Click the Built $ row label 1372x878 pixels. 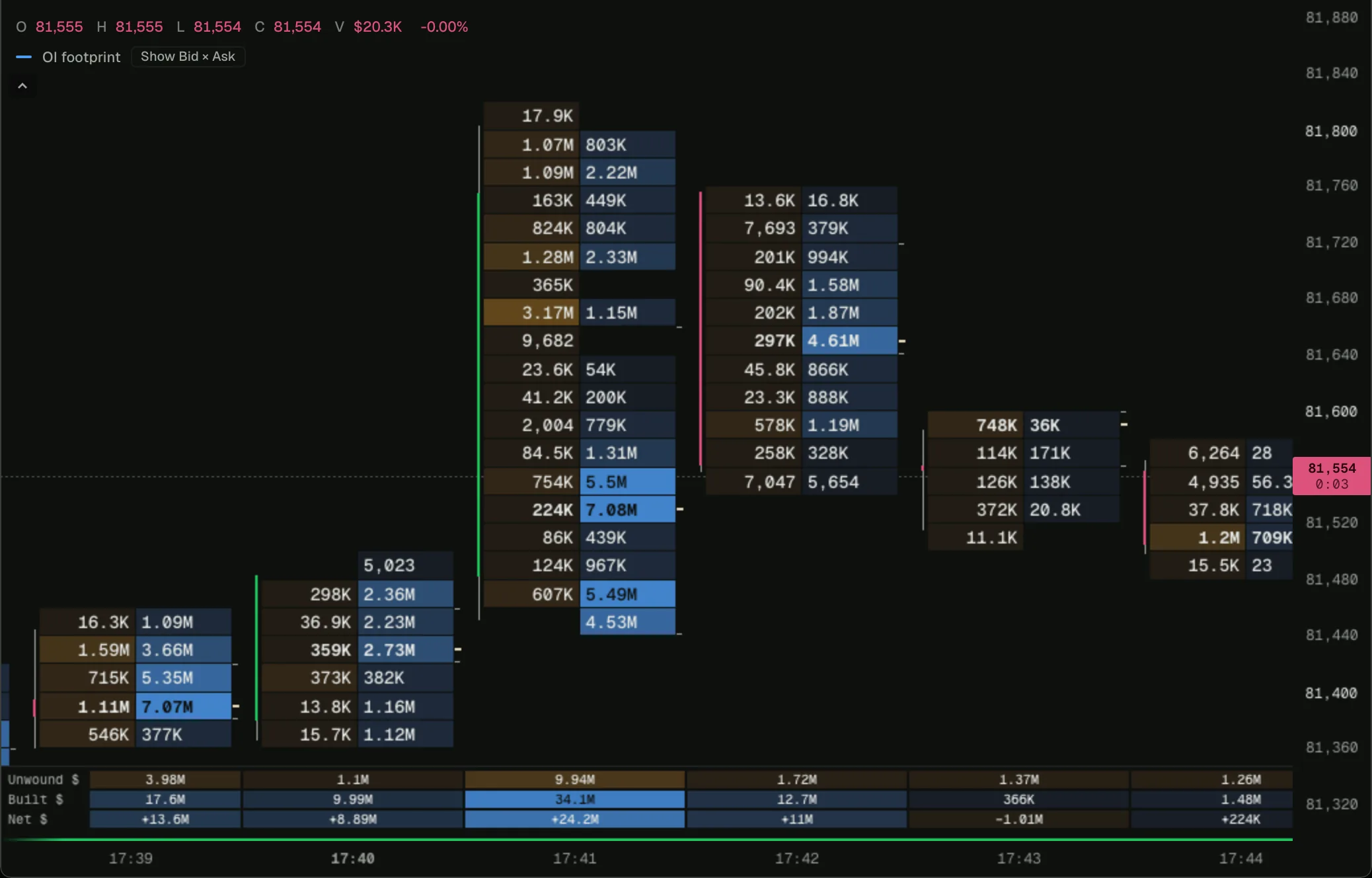(35, 799)
